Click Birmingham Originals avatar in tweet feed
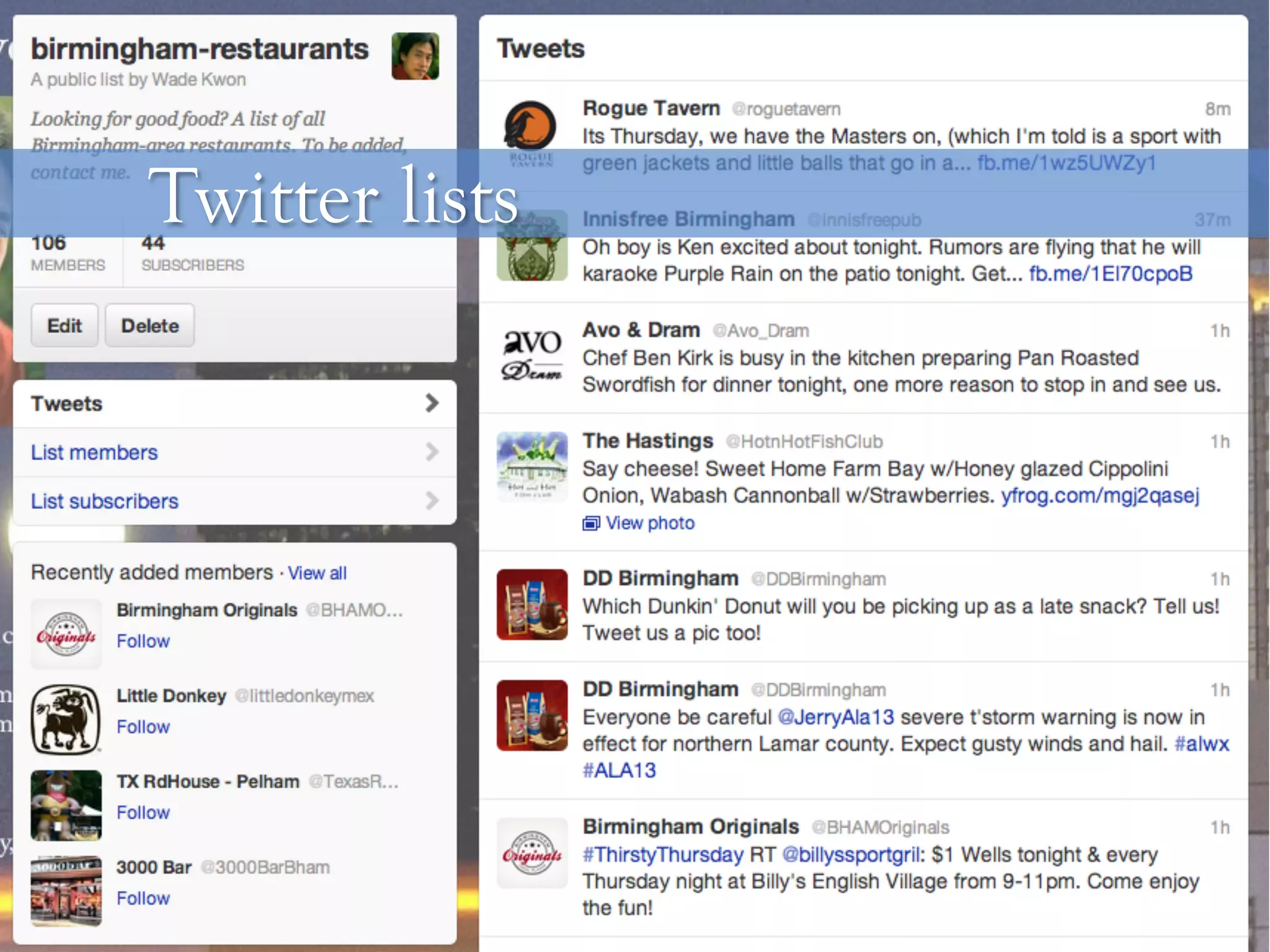Screen dimensions: 1270x952 [x=531, y=853]
